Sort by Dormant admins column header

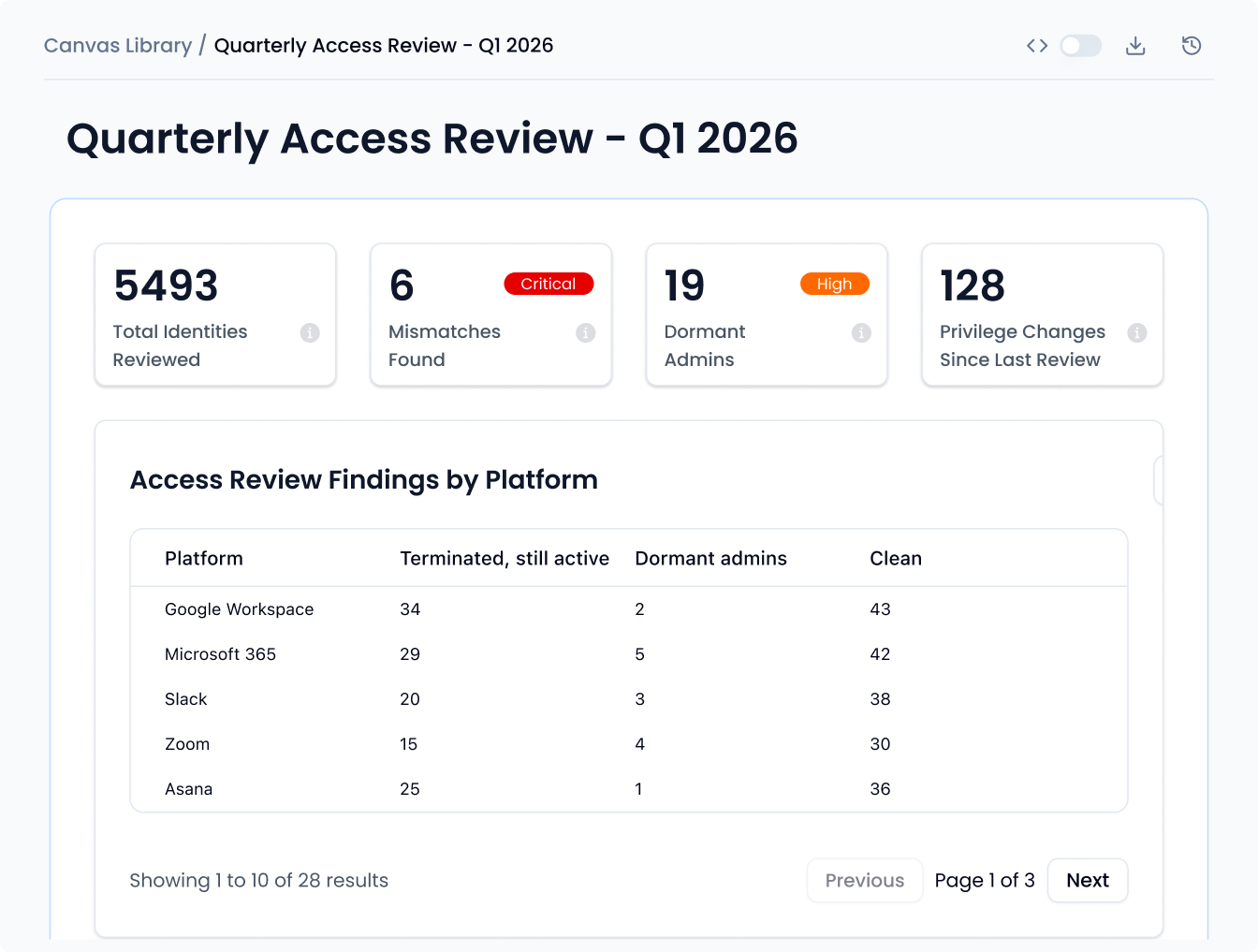(x=710, y=559)
